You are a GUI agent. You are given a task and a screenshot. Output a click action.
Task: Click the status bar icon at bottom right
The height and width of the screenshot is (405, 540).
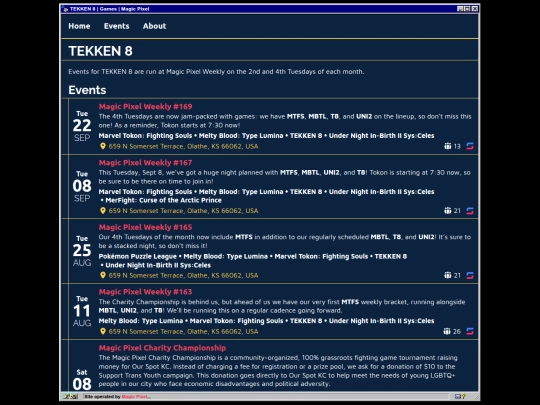coord(460,396)
